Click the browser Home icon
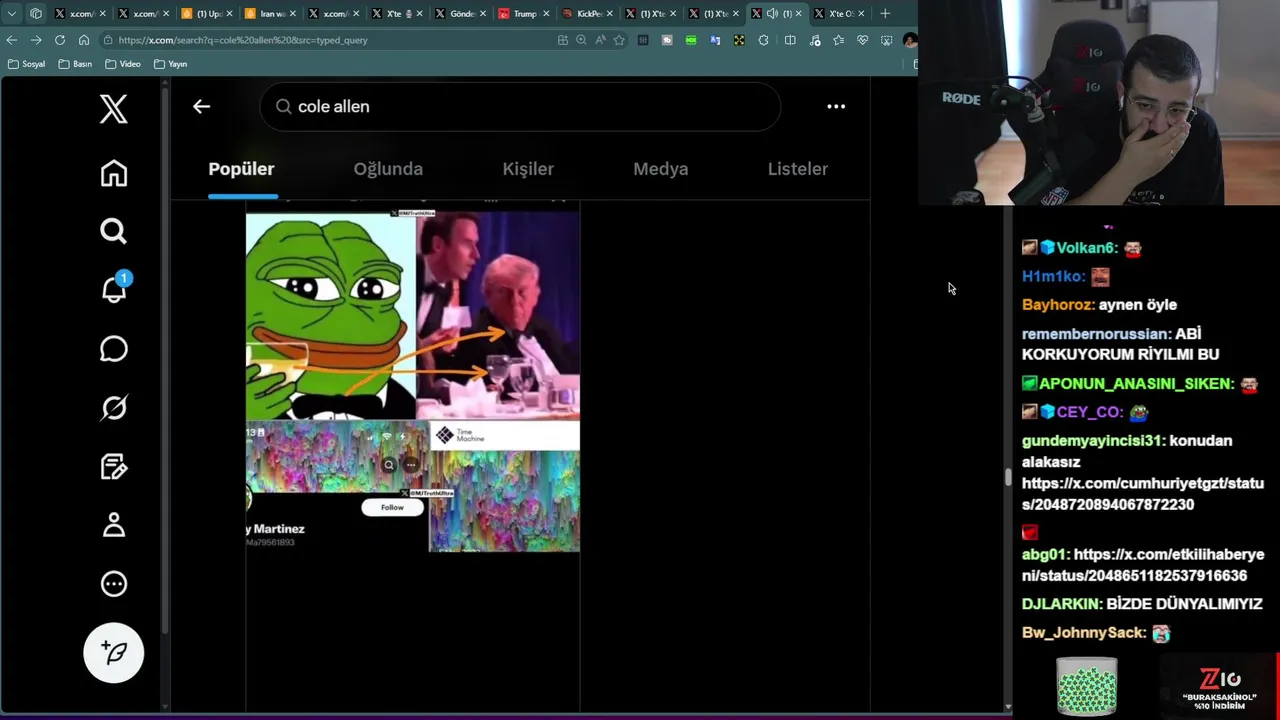Screen dimensions: 1280x720 pyautogui.click(x=84, y=40)
